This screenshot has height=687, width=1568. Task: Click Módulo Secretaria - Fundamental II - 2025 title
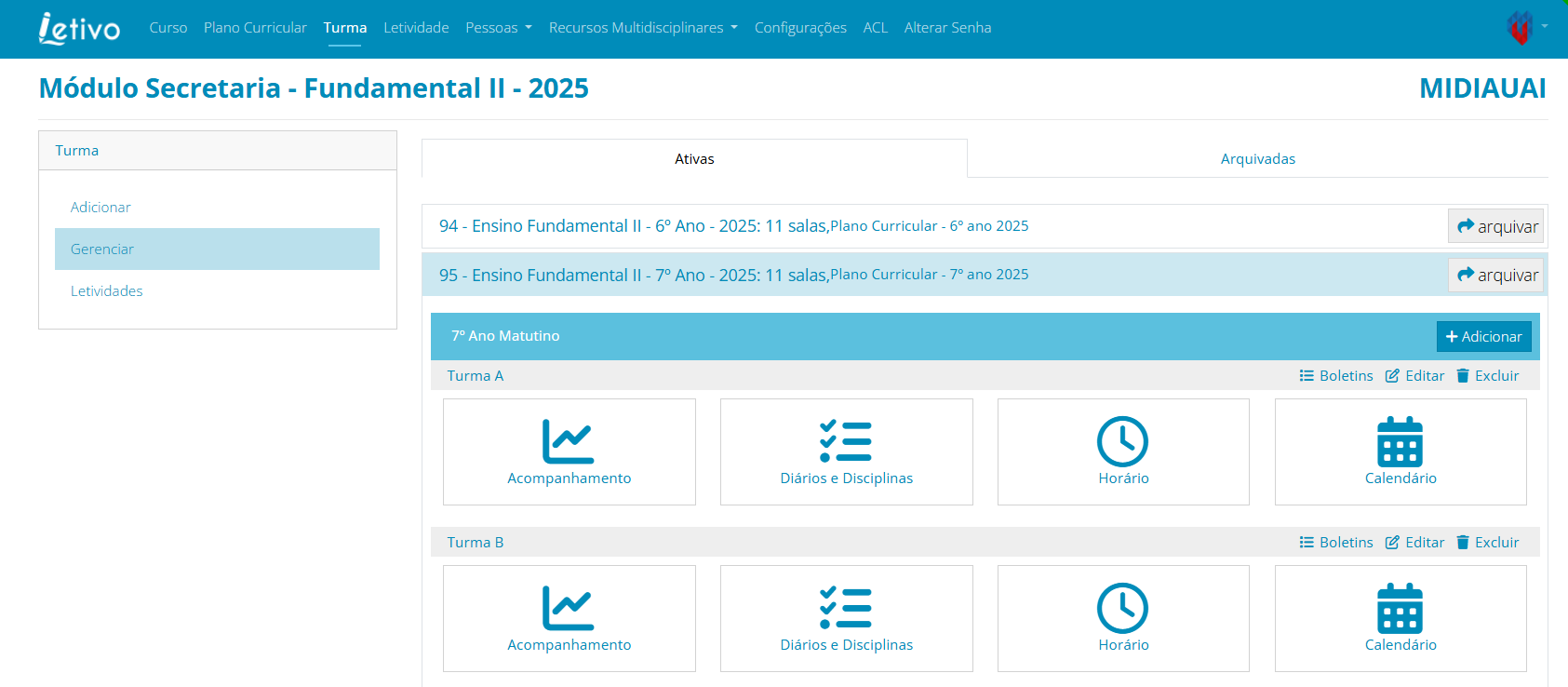coord(314,88)
